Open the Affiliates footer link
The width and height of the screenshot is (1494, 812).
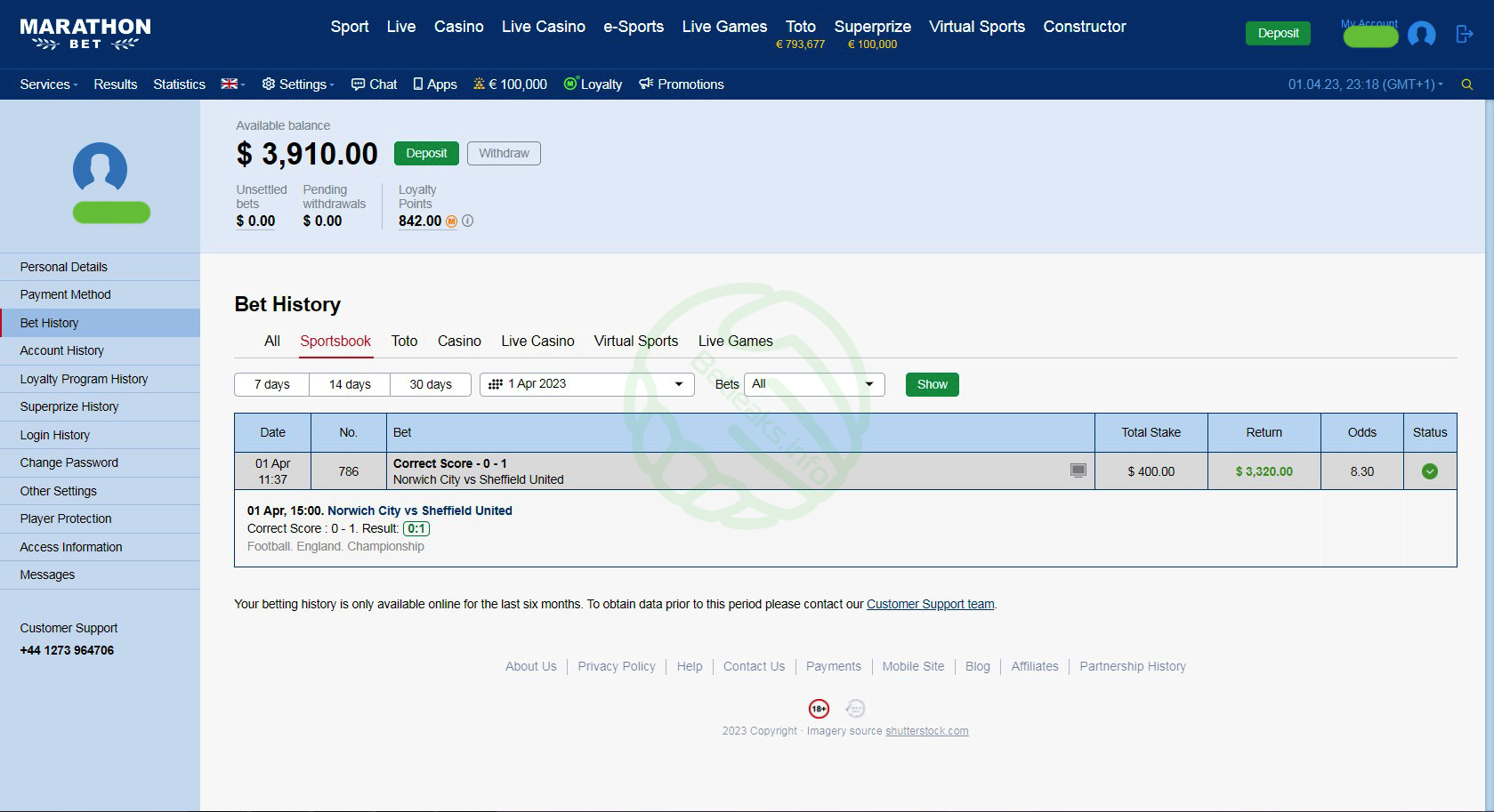pyautogui.click(x=1035, y=666)
